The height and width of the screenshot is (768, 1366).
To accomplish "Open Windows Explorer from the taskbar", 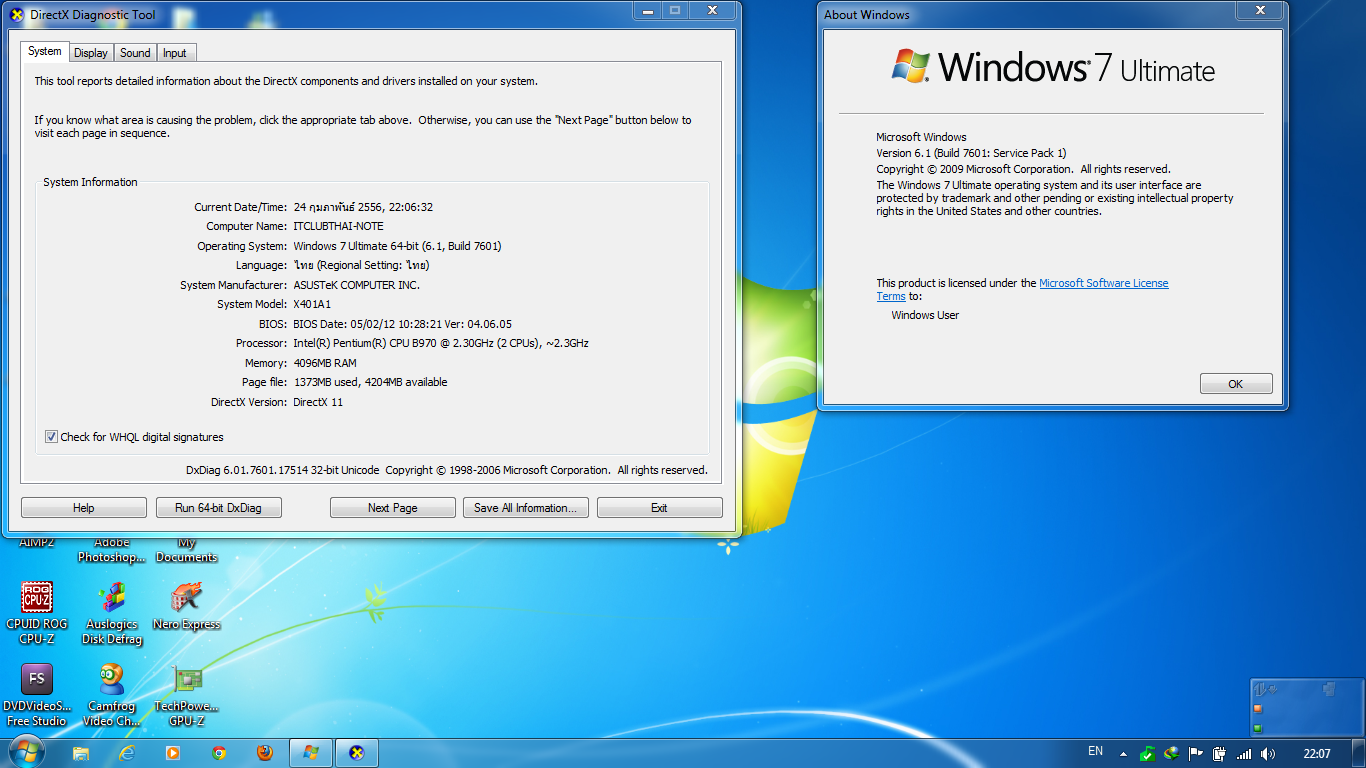I will click(x=81, y=753).
